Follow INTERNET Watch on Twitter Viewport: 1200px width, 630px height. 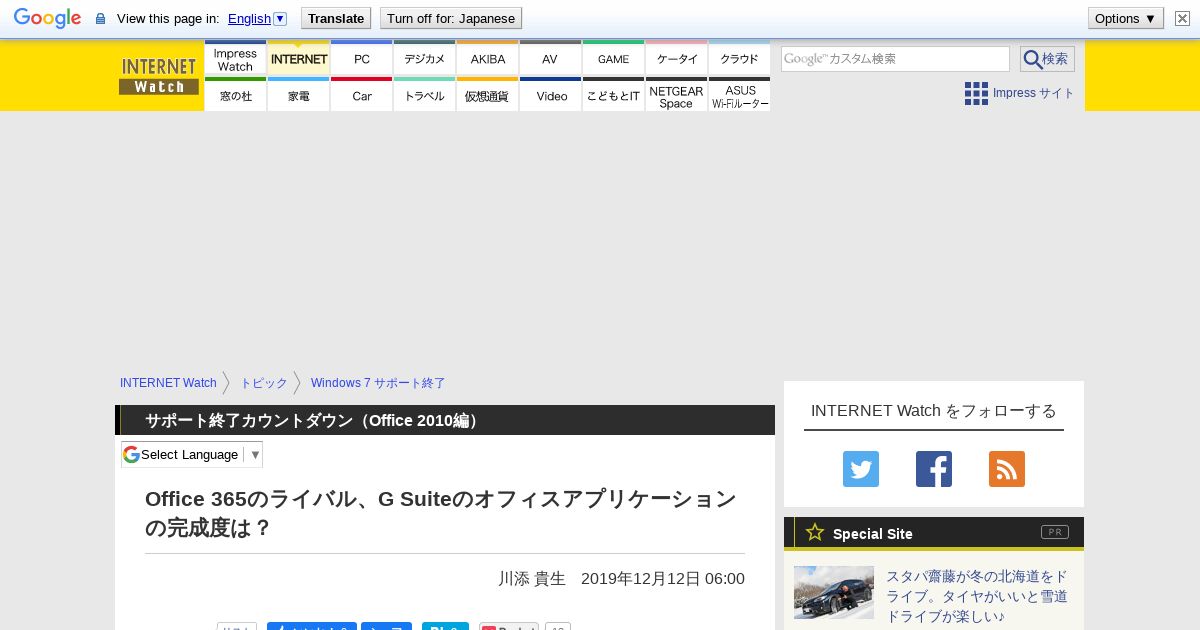[861, 469]
